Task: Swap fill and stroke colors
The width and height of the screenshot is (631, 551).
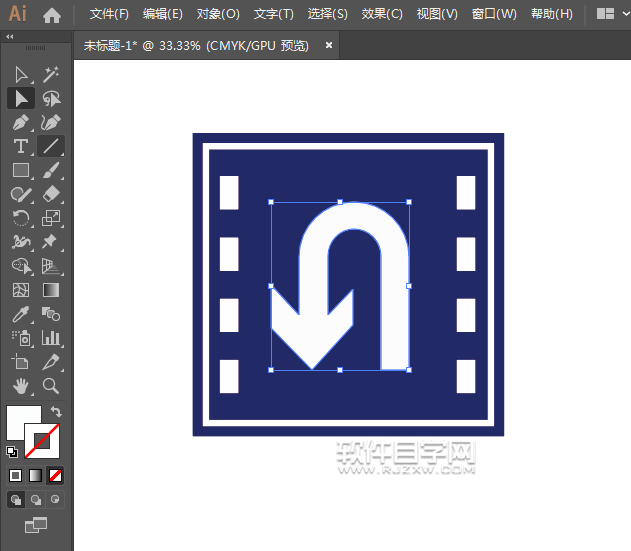Action: [x=57, y=411]
